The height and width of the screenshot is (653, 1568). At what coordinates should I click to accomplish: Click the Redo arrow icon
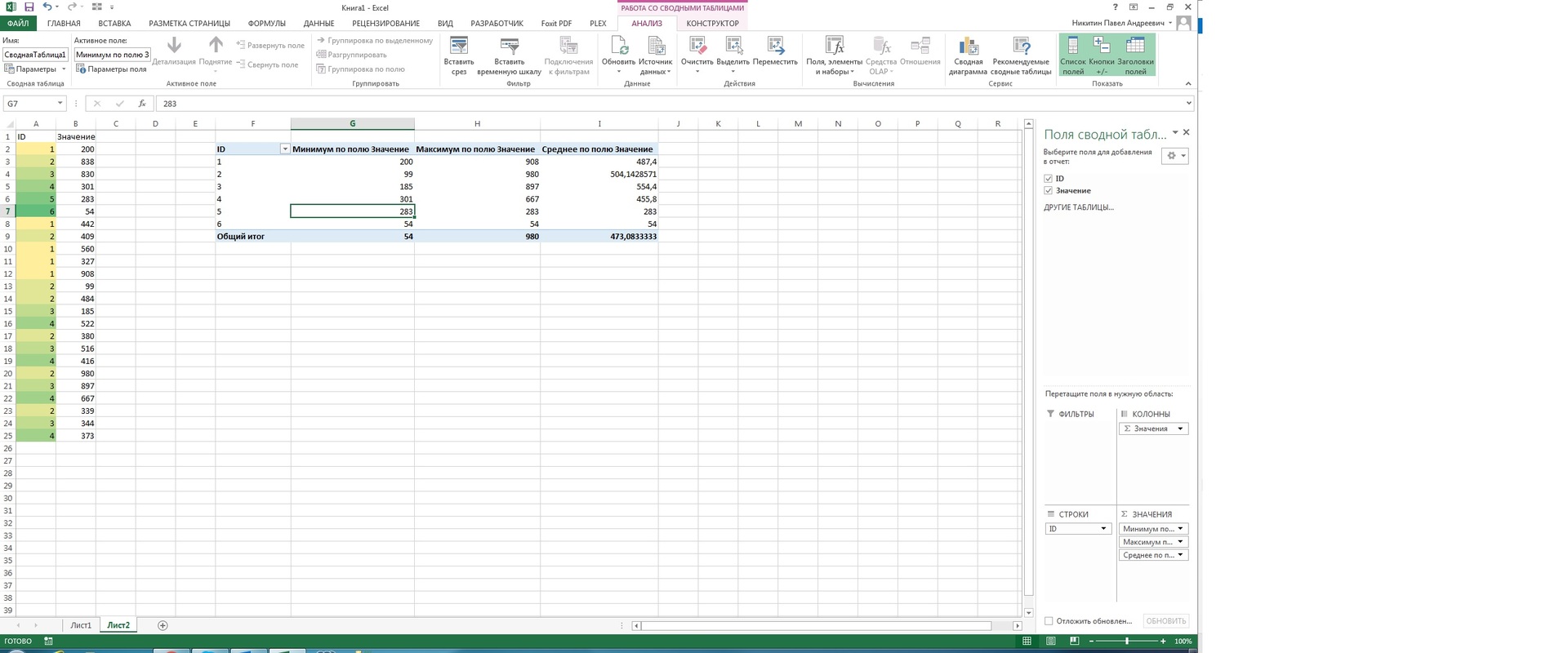click(x=71, y=7)
